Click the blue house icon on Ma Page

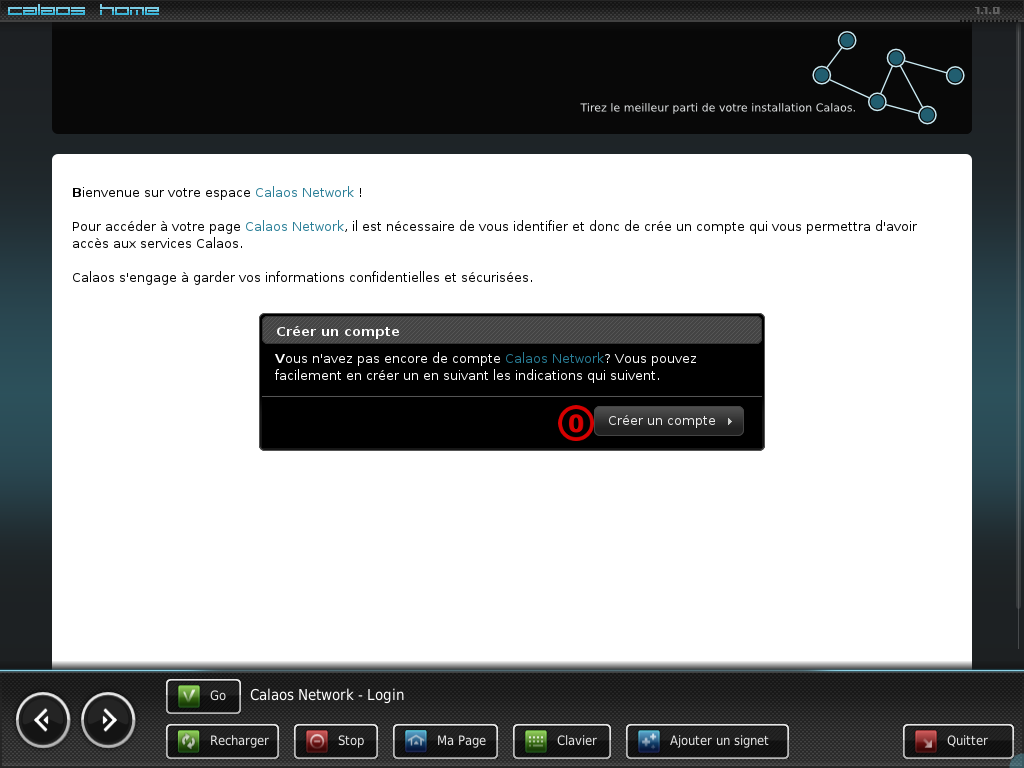coord(416,741)
